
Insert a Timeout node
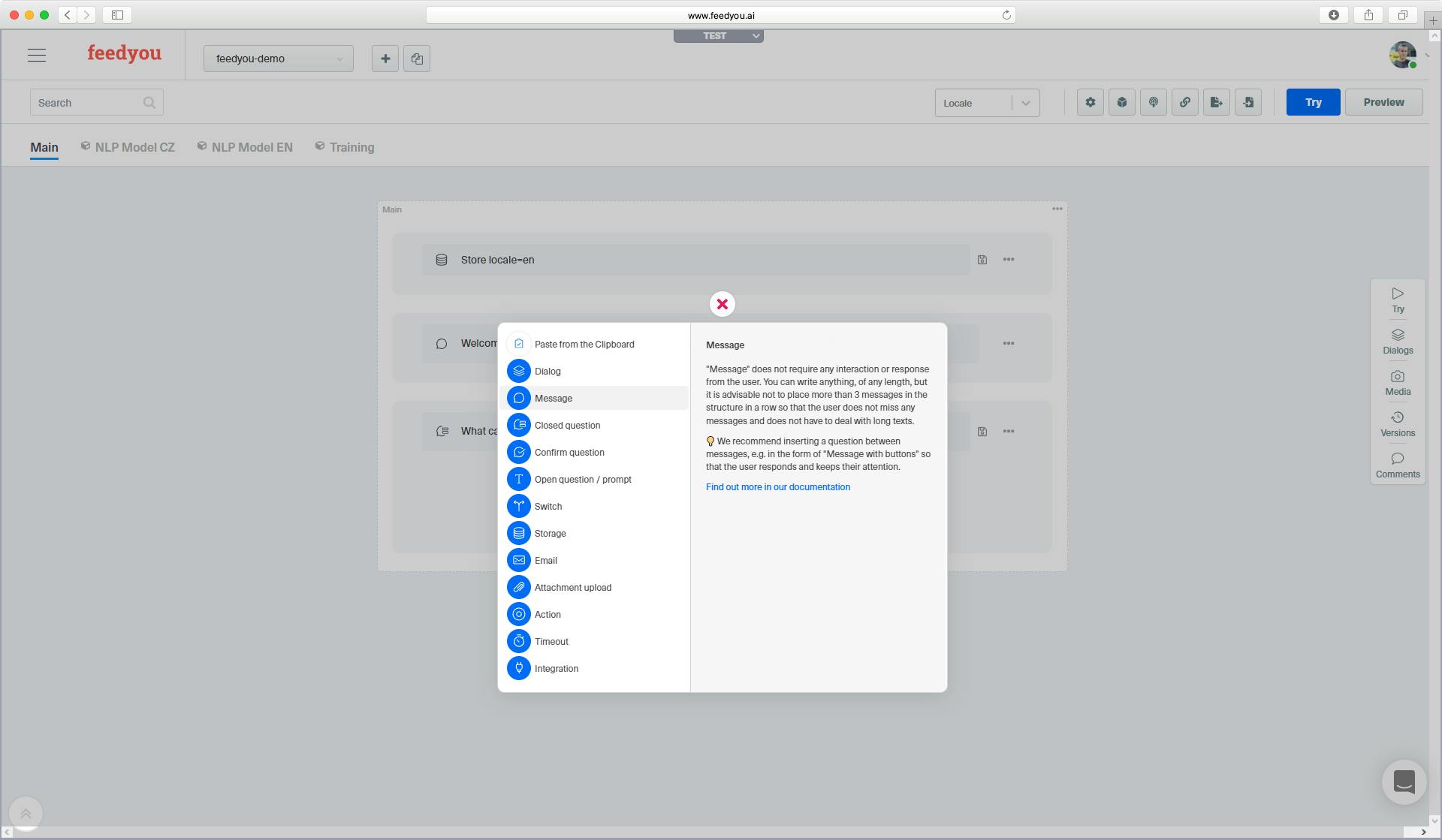tap(551, 641)
